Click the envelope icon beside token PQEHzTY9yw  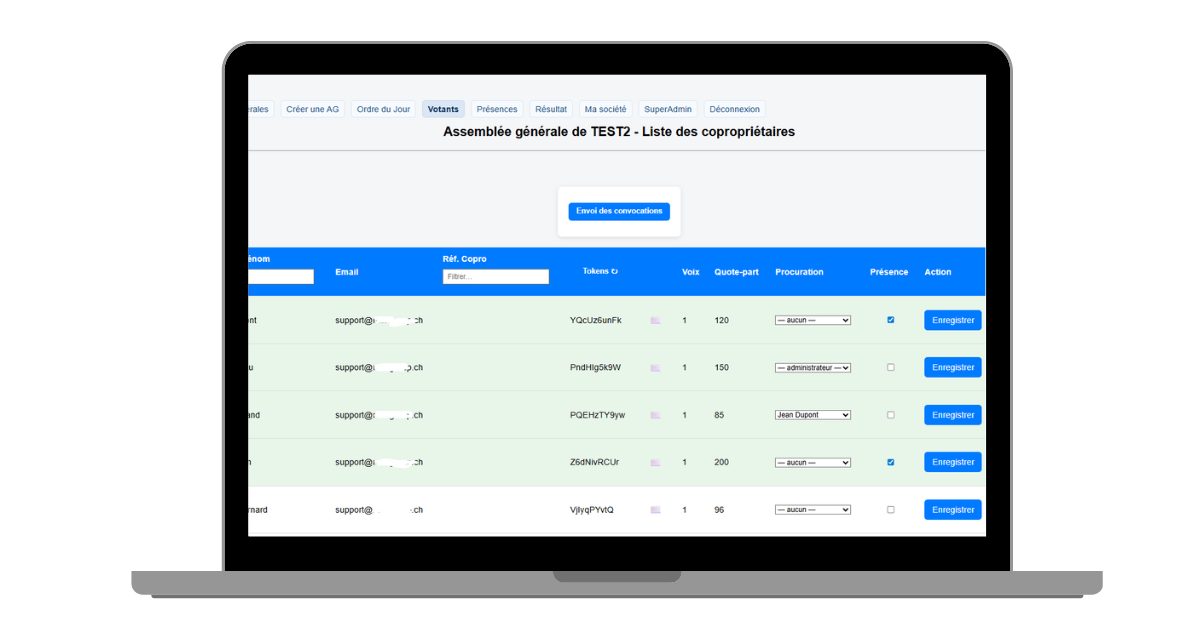(656, 415)
